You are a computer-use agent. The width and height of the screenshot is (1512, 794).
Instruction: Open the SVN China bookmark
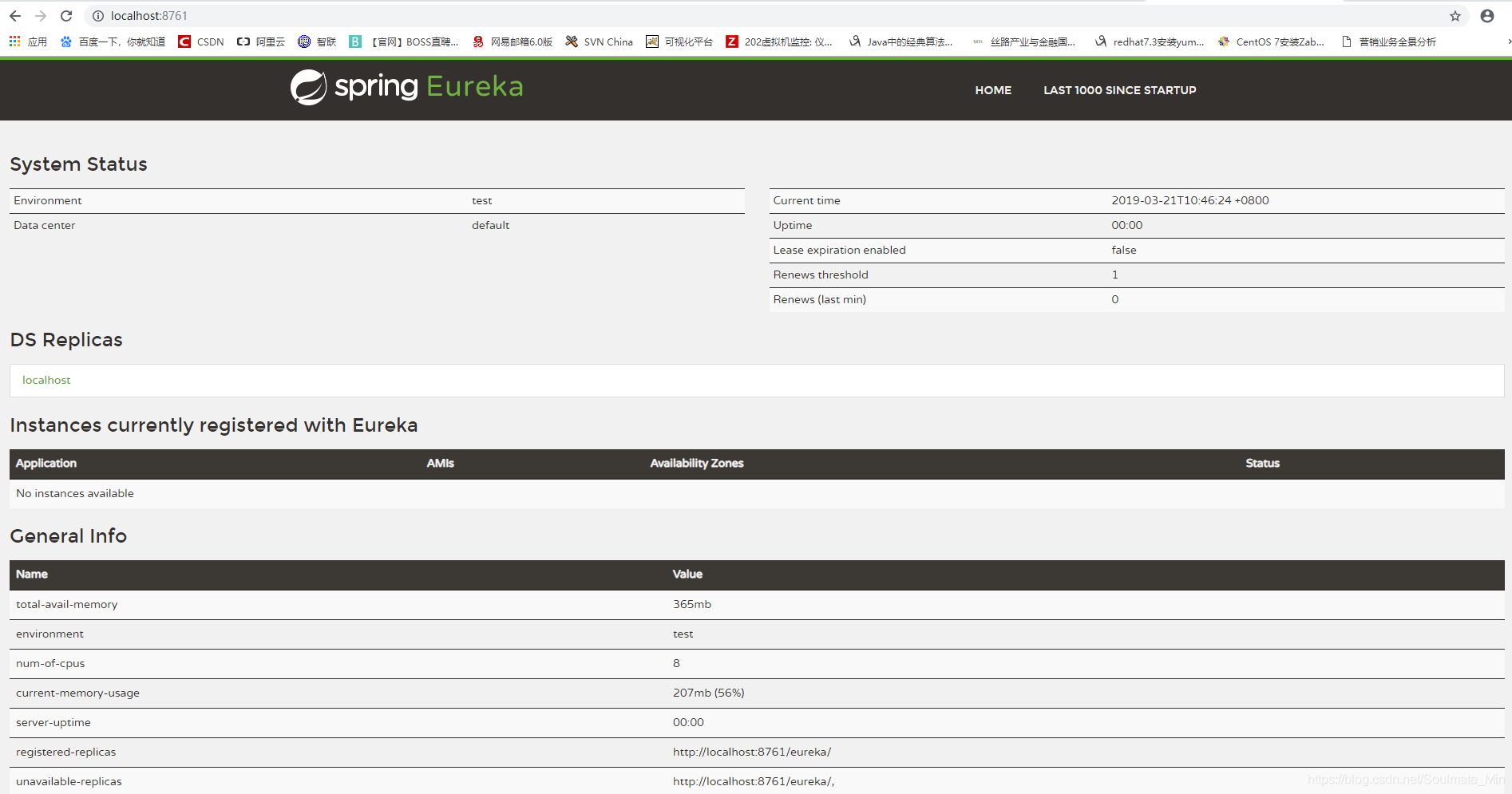(599, 41)
